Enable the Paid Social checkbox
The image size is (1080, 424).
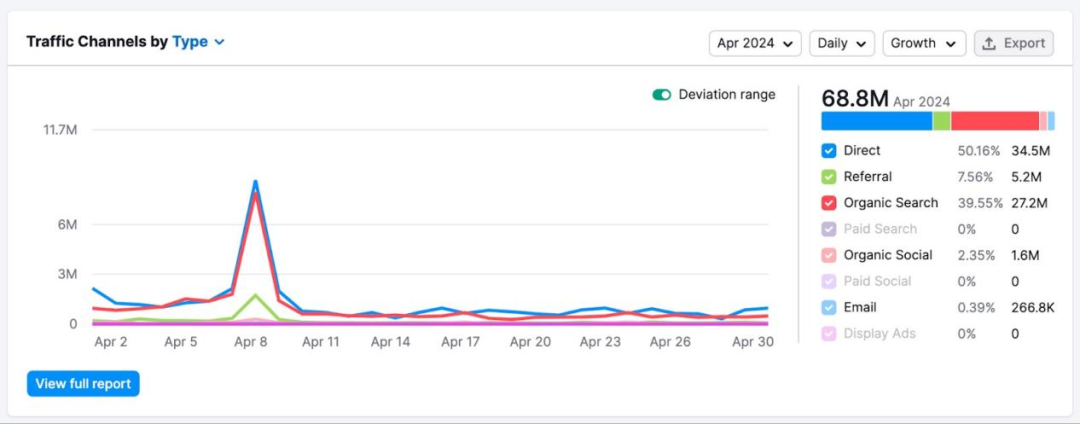pyautogui.click(x=828, y=281)
